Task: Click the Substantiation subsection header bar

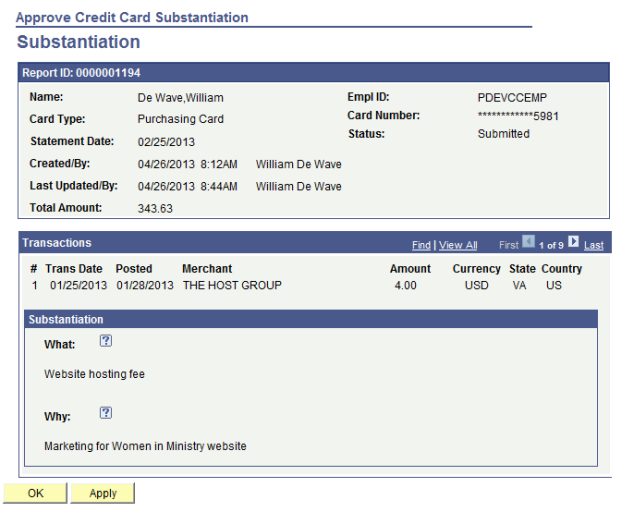Action: [300, 319]
